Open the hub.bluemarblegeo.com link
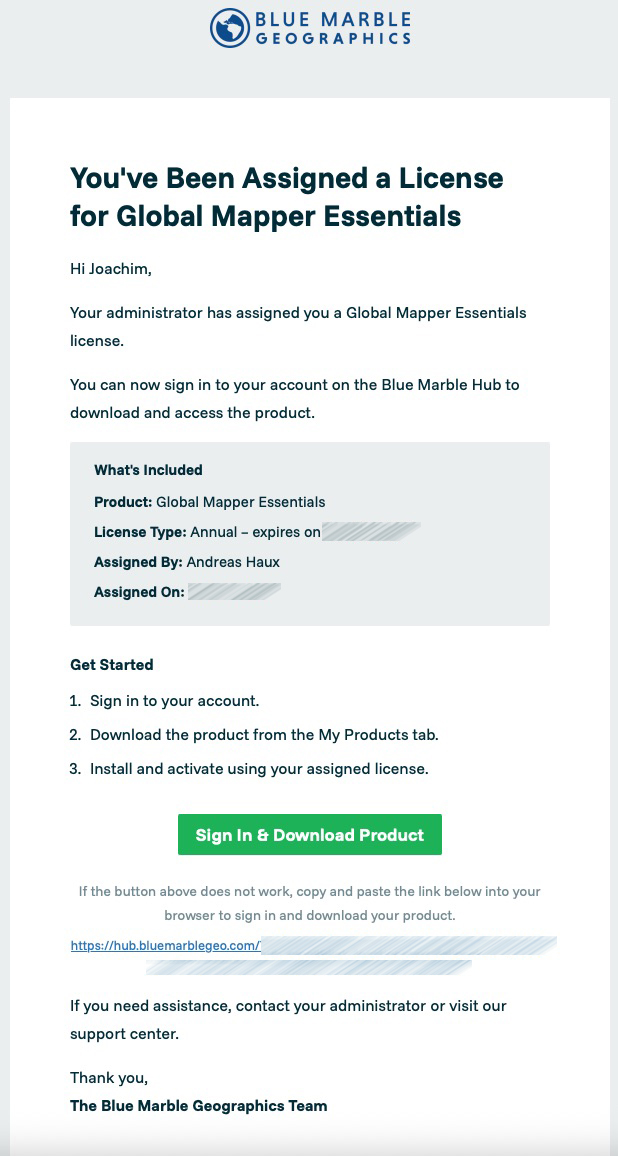Image resolution: width=618 pixels, height=1156 pixels. pyautogui.click(x=166, y=945)
